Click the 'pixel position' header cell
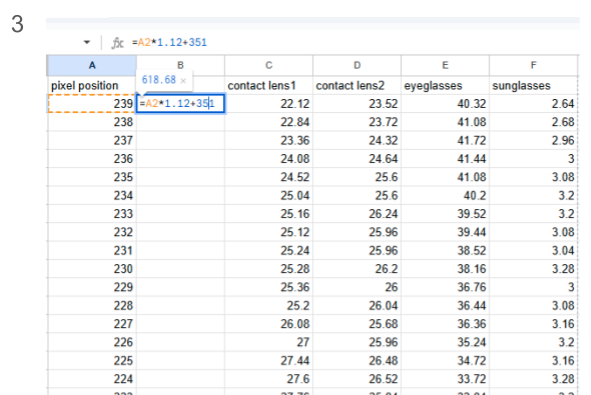 [92, 86]
